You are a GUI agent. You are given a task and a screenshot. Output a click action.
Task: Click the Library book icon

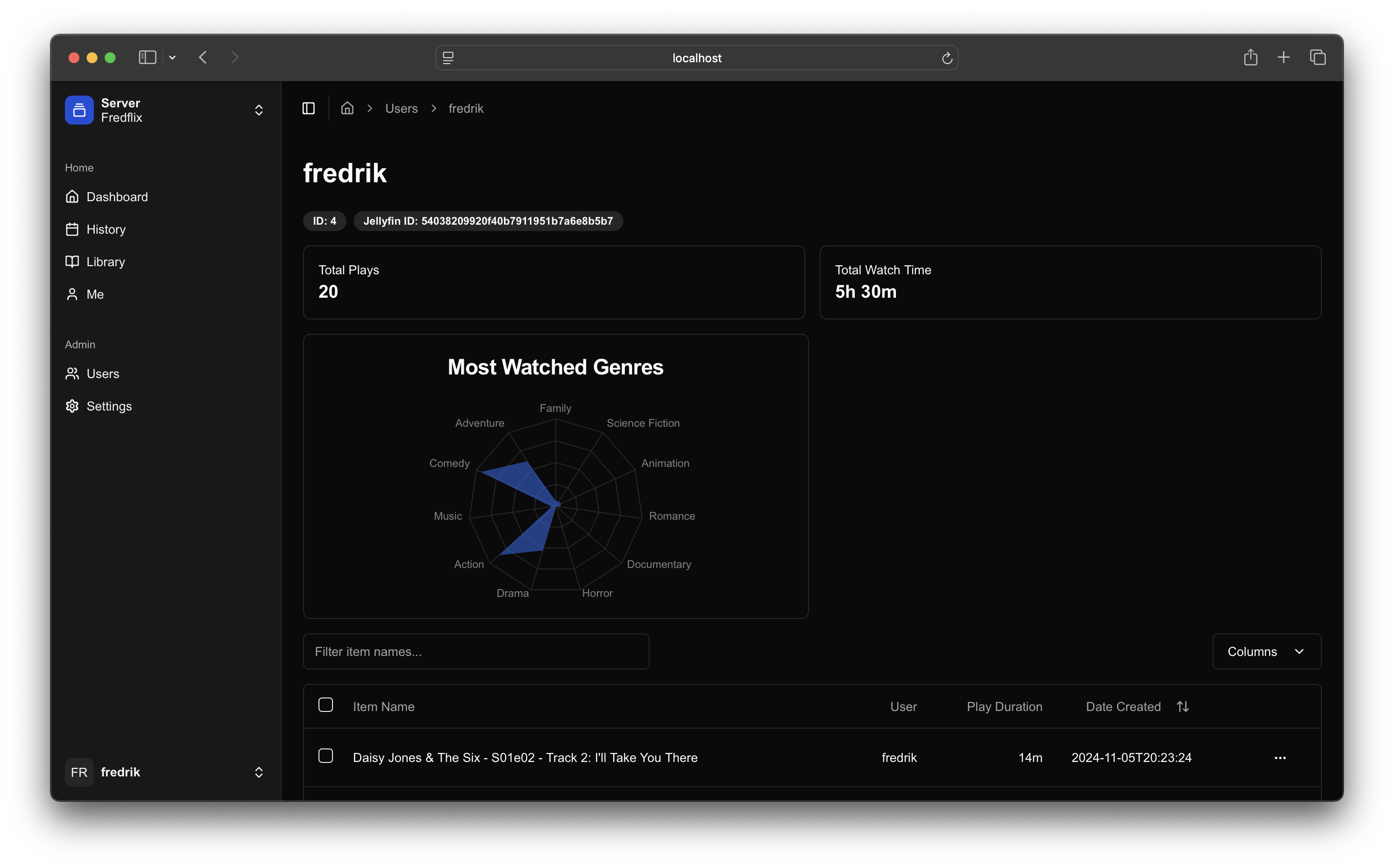pos(72,262)
